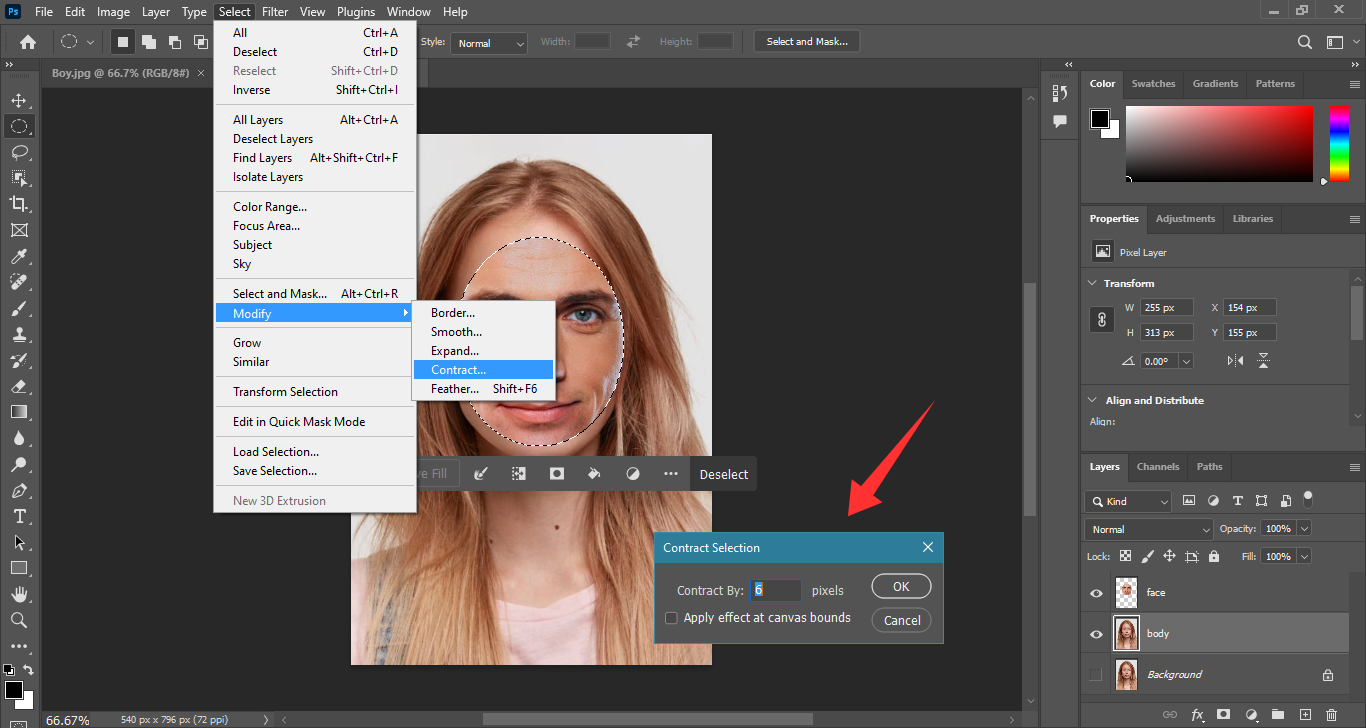Switch to the Swatches tab

pos(1153,84)
